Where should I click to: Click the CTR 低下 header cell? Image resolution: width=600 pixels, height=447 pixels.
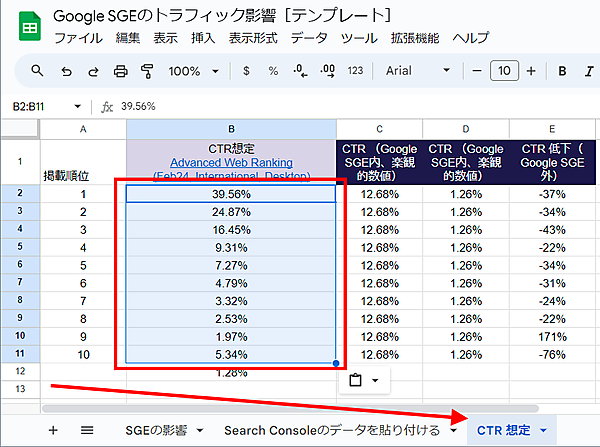point(552,162)
